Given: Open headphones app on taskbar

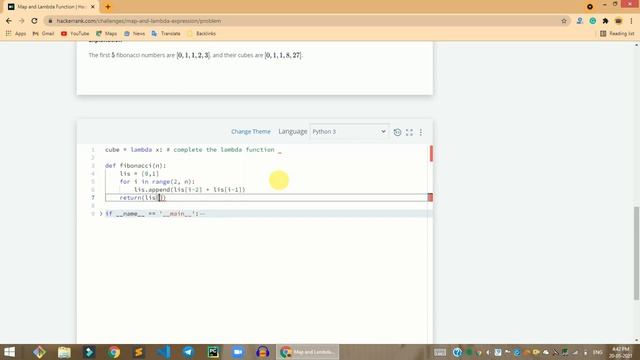Looking at the screenshot, I should pos(263,352).
